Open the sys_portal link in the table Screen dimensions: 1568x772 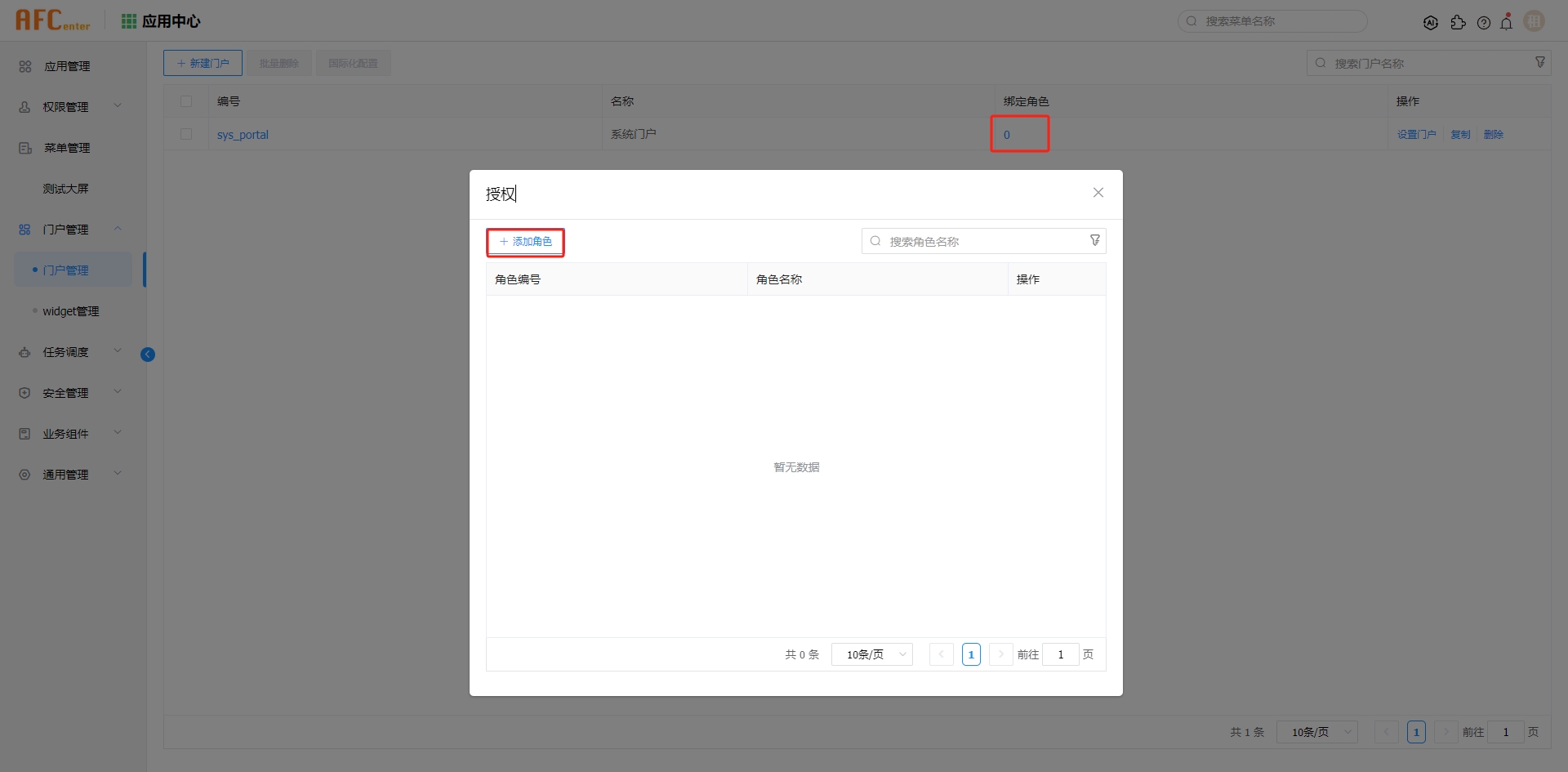pos(242,135)
